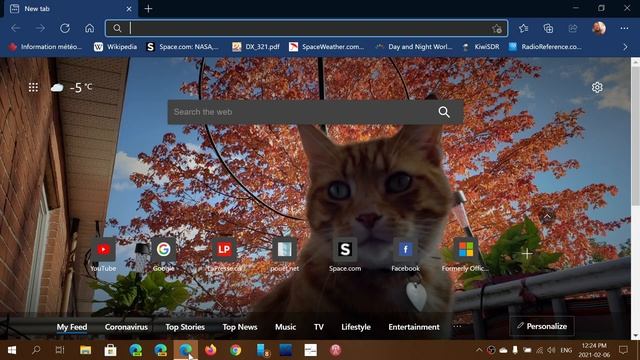Open Facebook quick link tile
Screen dimensions: 640x360
click(405, 255)
